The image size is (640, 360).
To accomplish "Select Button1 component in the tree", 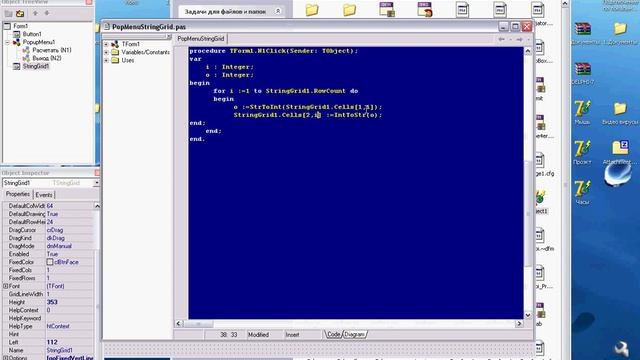I will [x=32, y=34].
